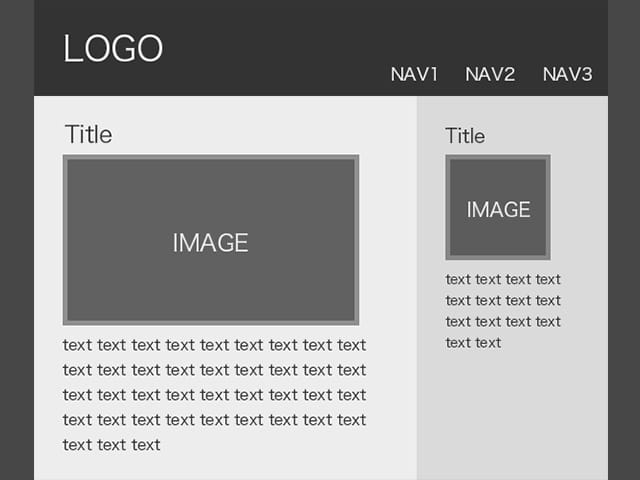Click the second line of main paragraph text

coord(214,370)
